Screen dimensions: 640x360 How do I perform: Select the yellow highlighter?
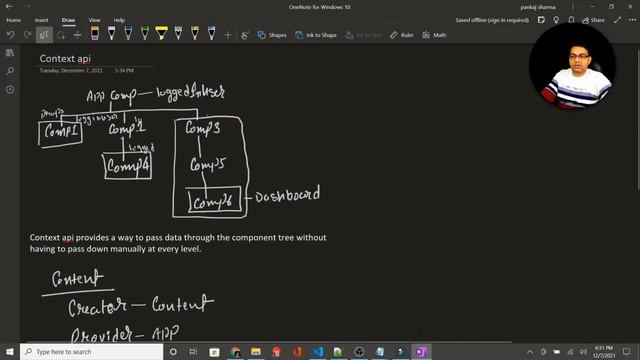(162, 33)
